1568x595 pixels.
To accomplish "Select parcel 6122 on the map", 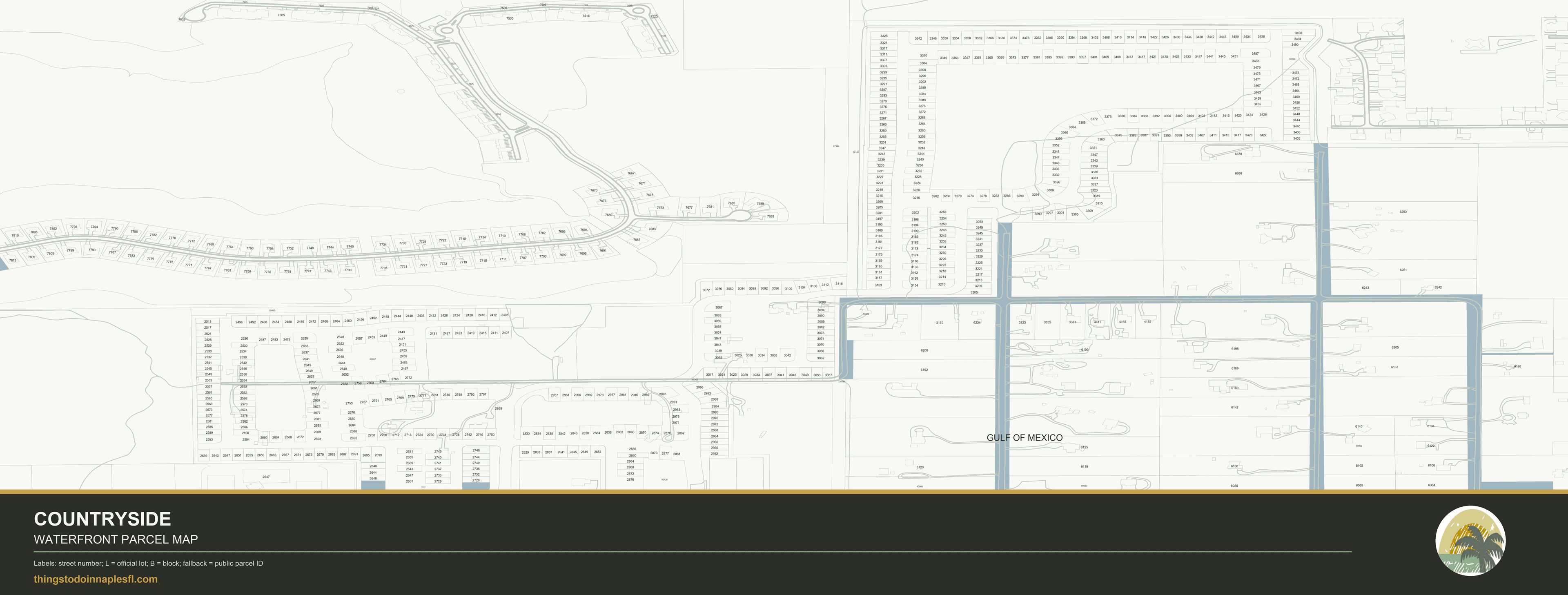I will [x=1430, y=446].
